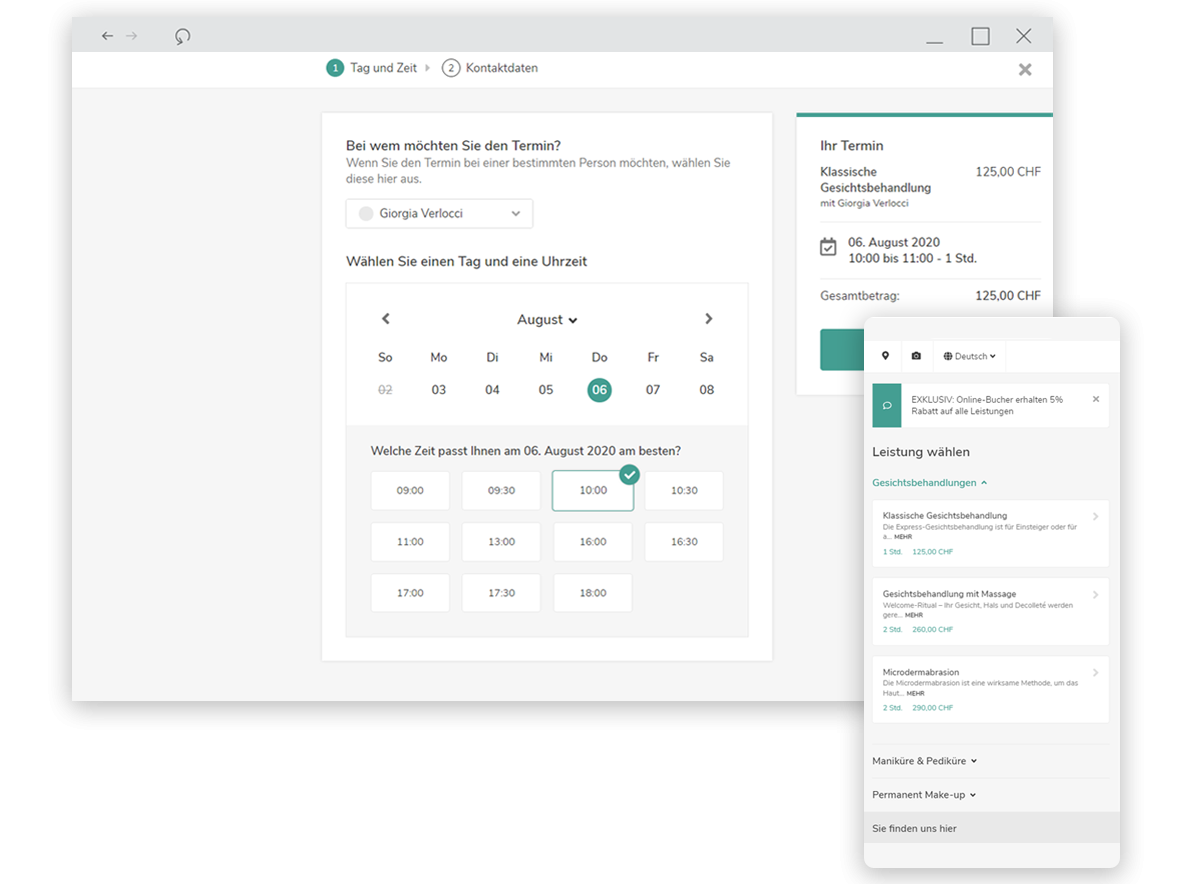Dismiss the EXKLUSIV discount banner
The image size is (1191, 884).
pyautogui.click(x=1096, y=399)
